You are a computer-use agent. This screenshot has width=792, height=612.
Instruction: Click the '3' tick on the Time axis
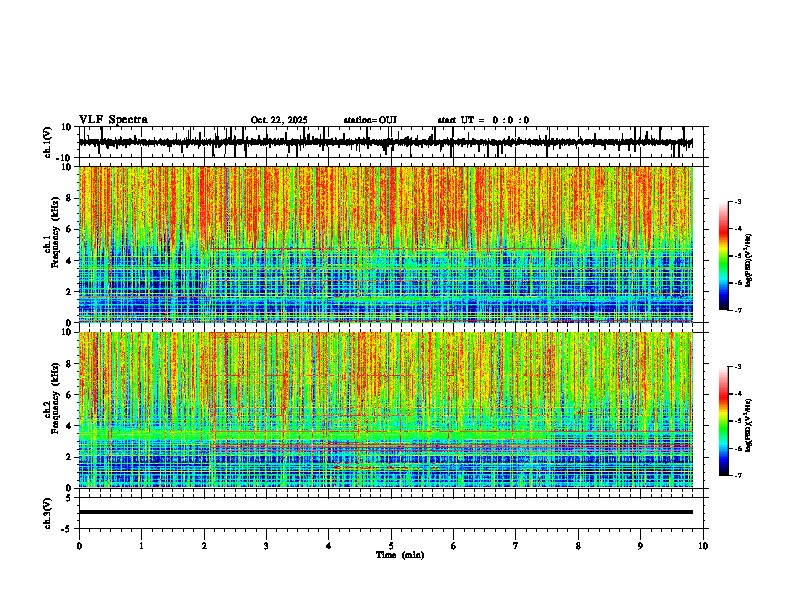(266, 546)
